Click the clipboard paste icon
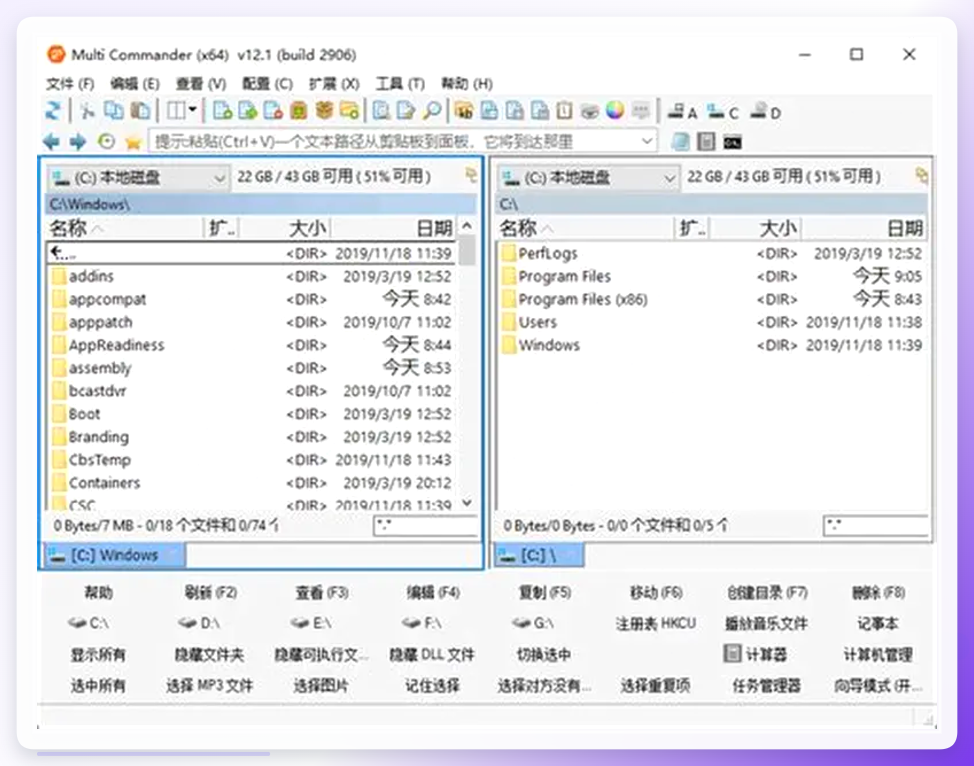974x766 pixels. [141, 111]
